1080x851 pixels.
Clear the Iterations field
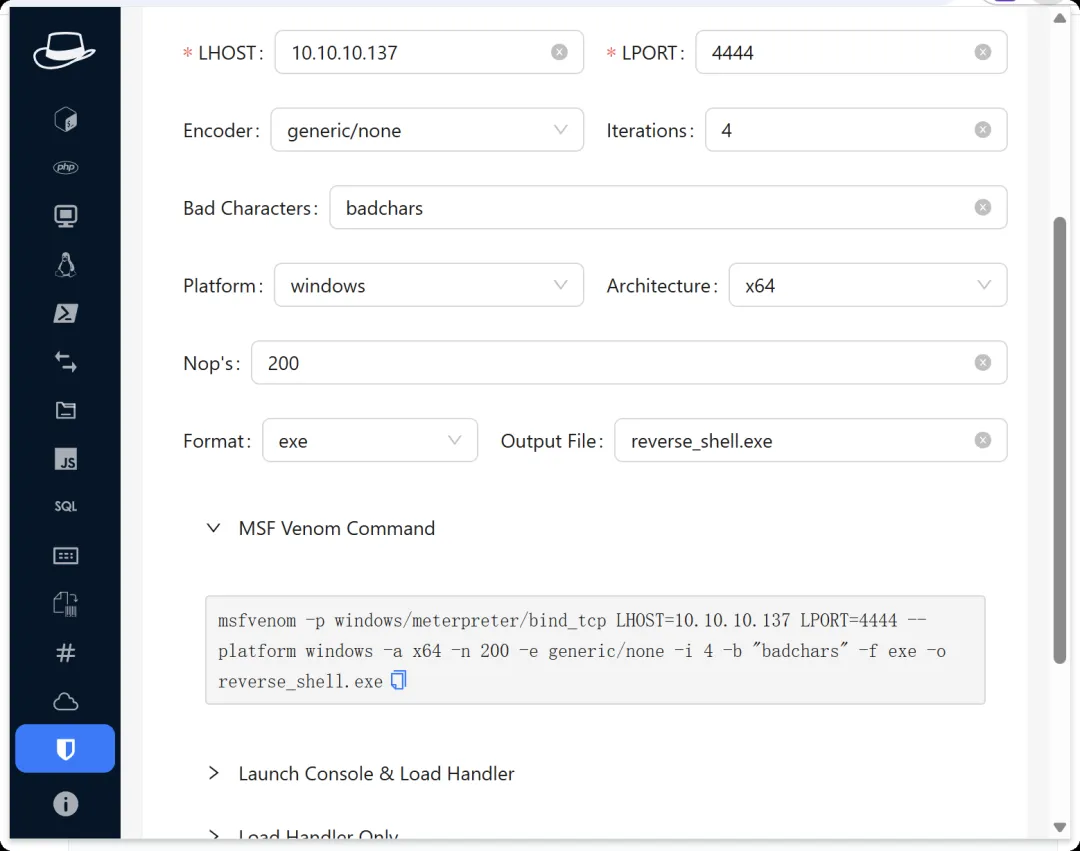983,130
